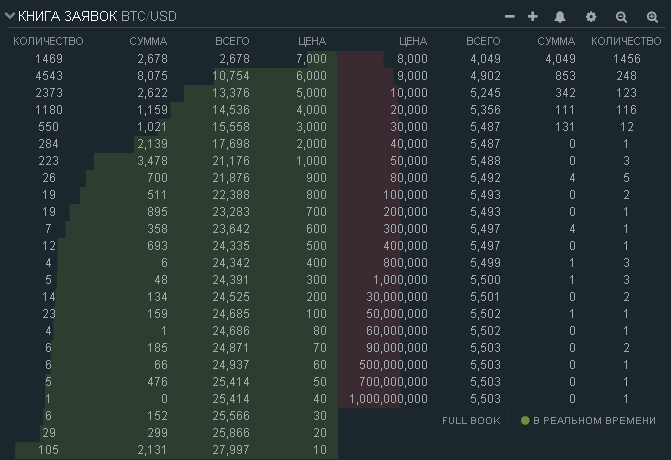Click bid total 10,754
This screenshot has height=460, width=671.
231,76
